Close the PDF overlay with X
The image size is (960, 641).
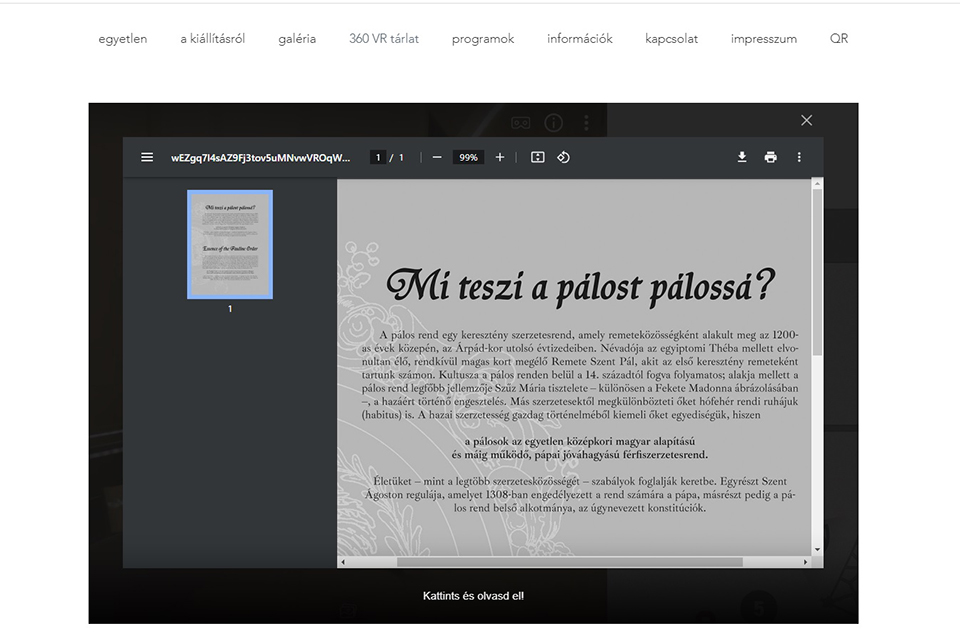pyautogui.click(x=807, y=120)
